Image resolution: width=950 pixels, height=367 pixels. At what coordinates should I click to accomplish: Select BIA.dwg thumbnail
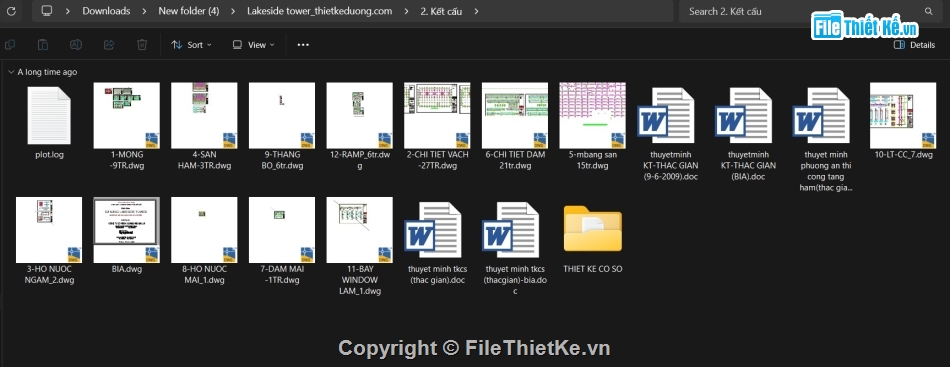127,230
